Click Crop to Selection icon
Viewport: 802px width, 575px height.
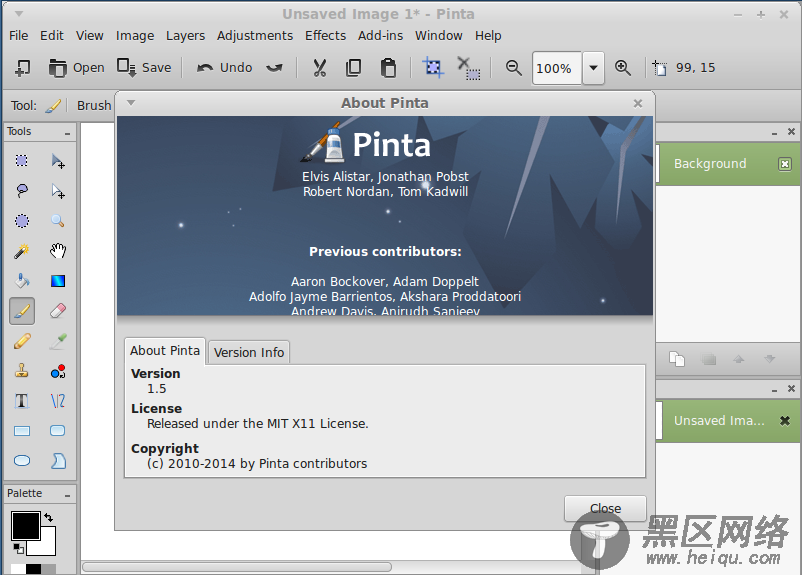pos(433,68)
